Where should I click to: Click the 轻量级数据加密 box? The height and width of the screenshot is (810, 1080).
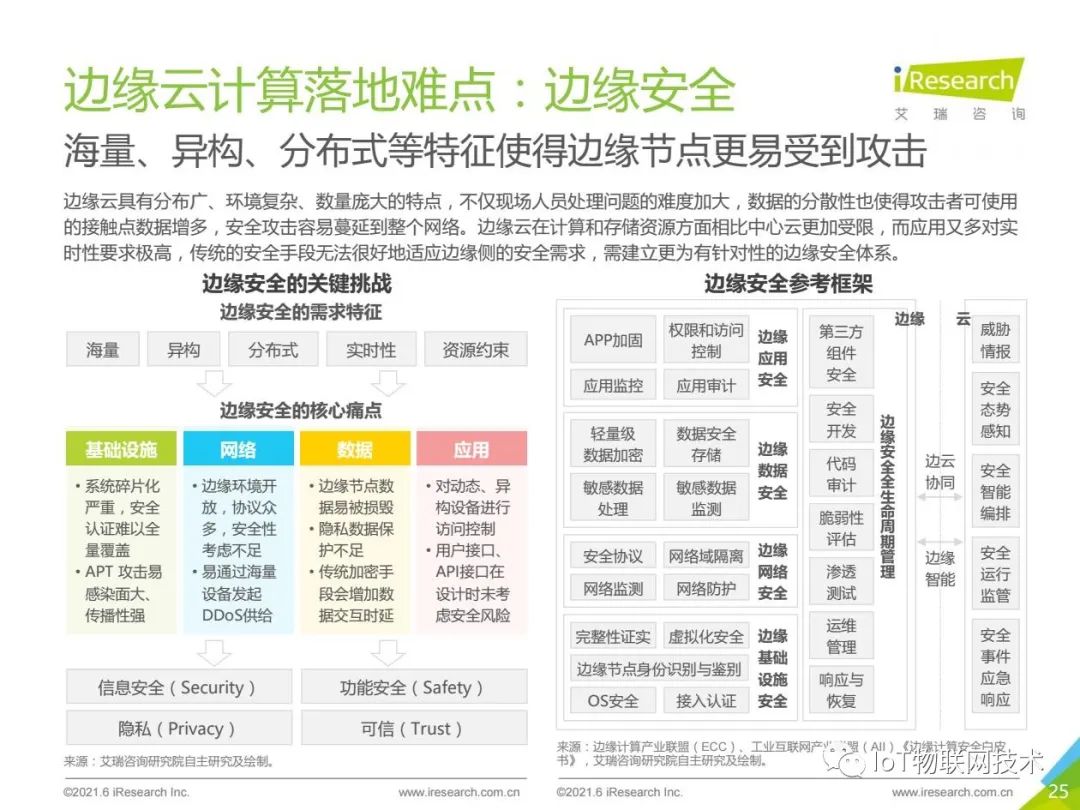[613, 444]
